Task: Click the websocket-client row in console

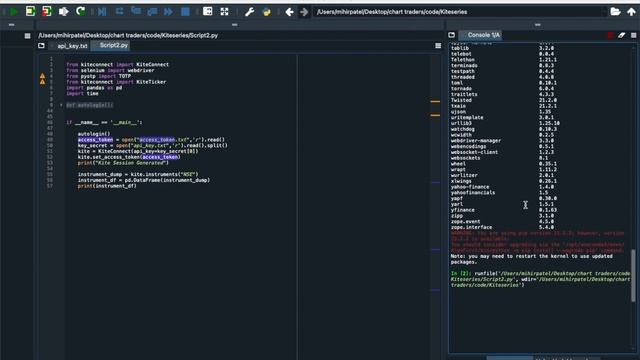Action: (502, 152)
